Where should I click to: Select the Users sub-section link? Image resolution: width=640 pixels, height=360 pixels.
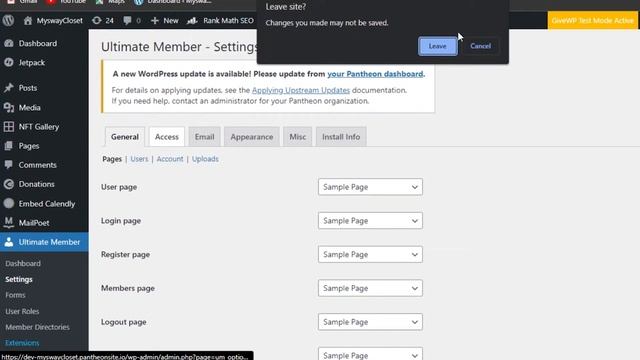pos(139,159)
